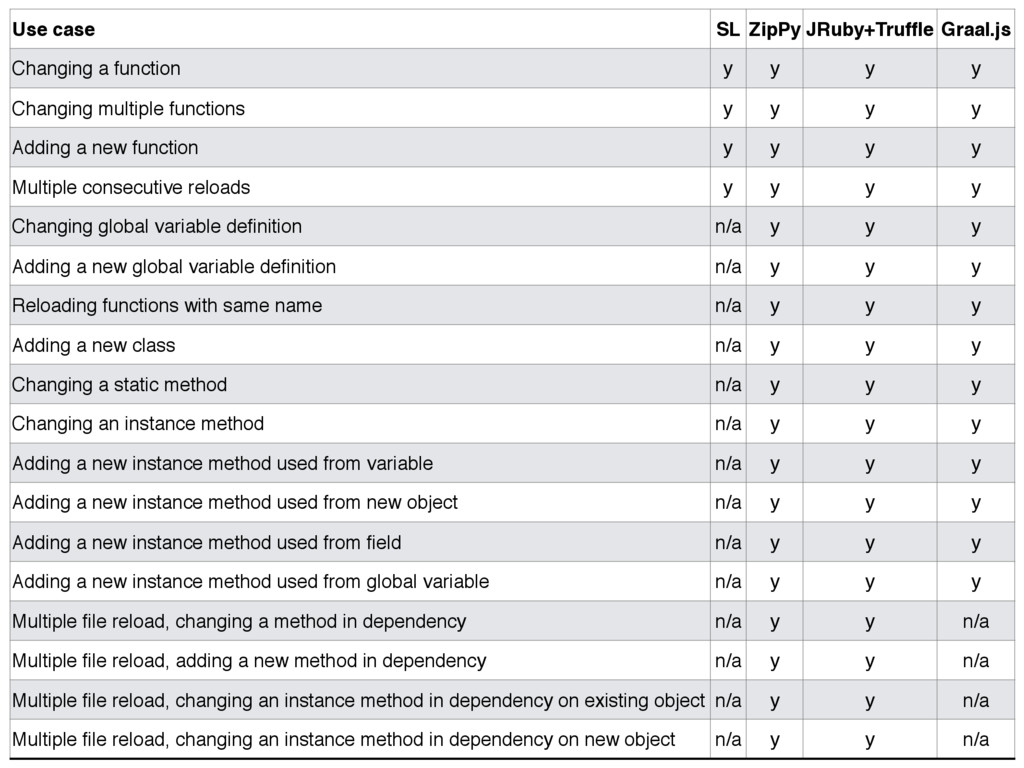The width and height of the screenshot is (1024, 768).
Task: Click 'Changing multiple functions' row label
Action: tap(128, 108)
